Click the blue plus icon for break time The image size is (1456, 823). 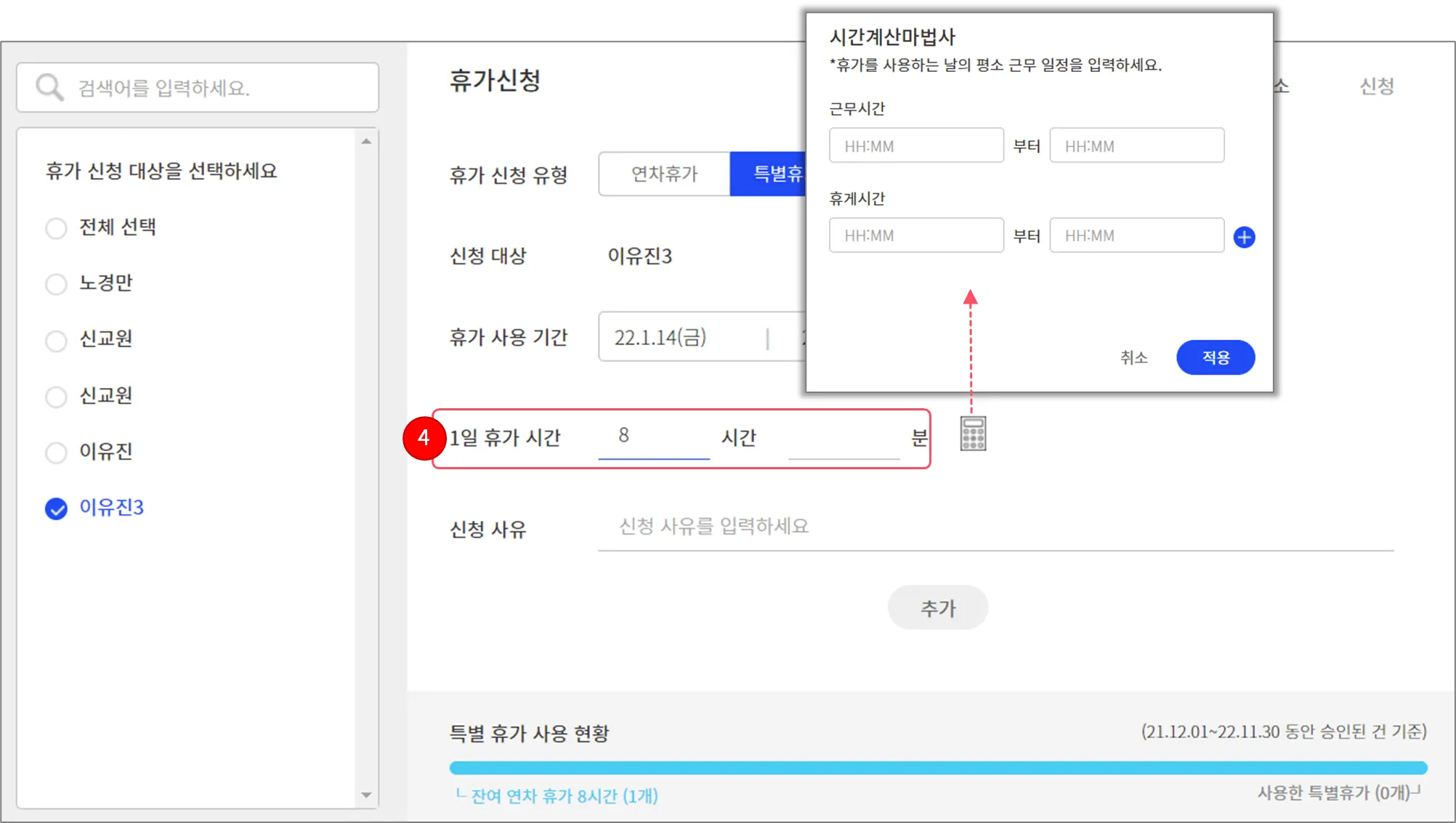[x=1244, y=237]
